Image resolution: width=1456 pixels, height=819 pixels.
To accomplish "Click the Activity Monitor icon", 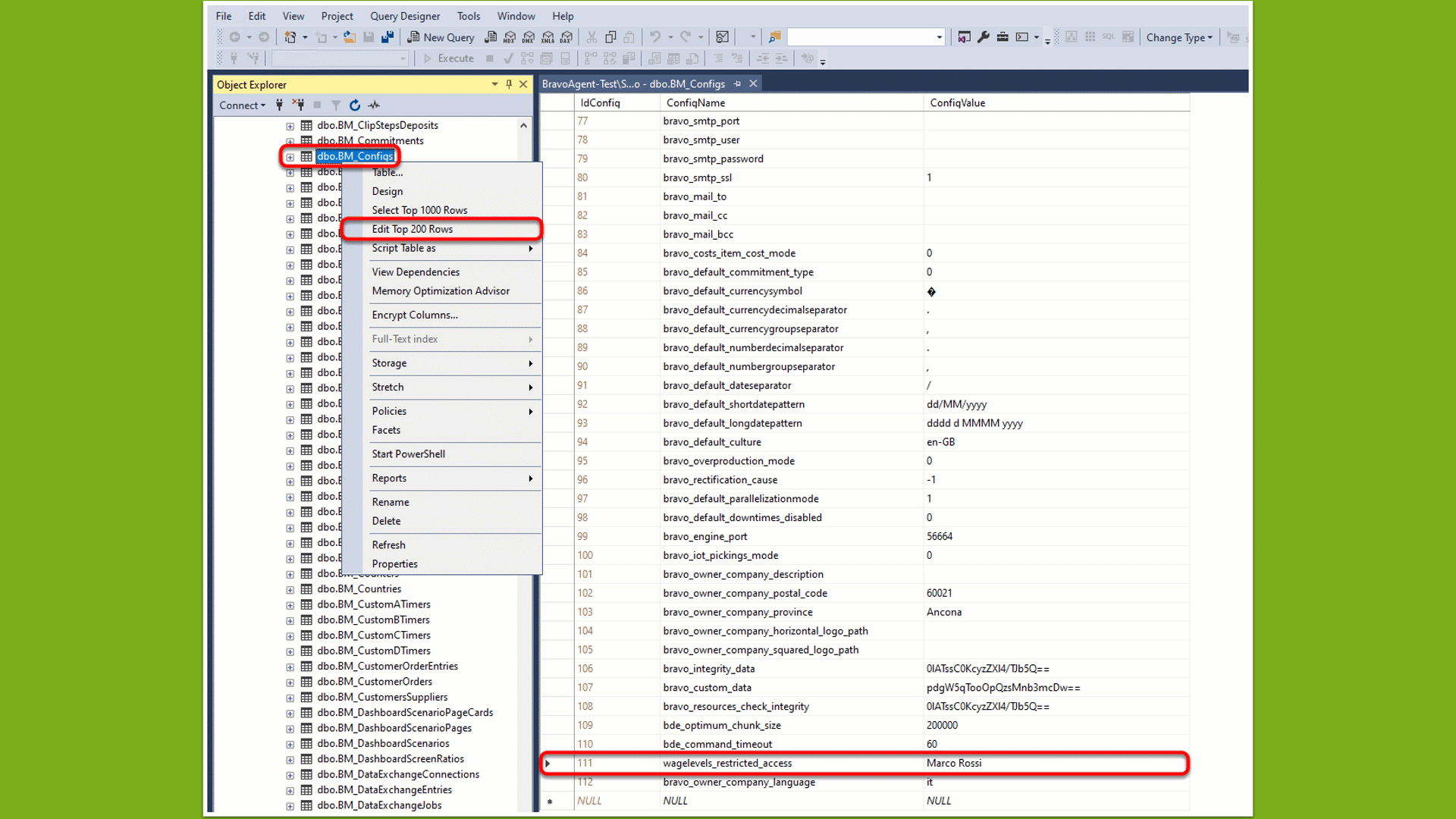I will pos(723,37).
